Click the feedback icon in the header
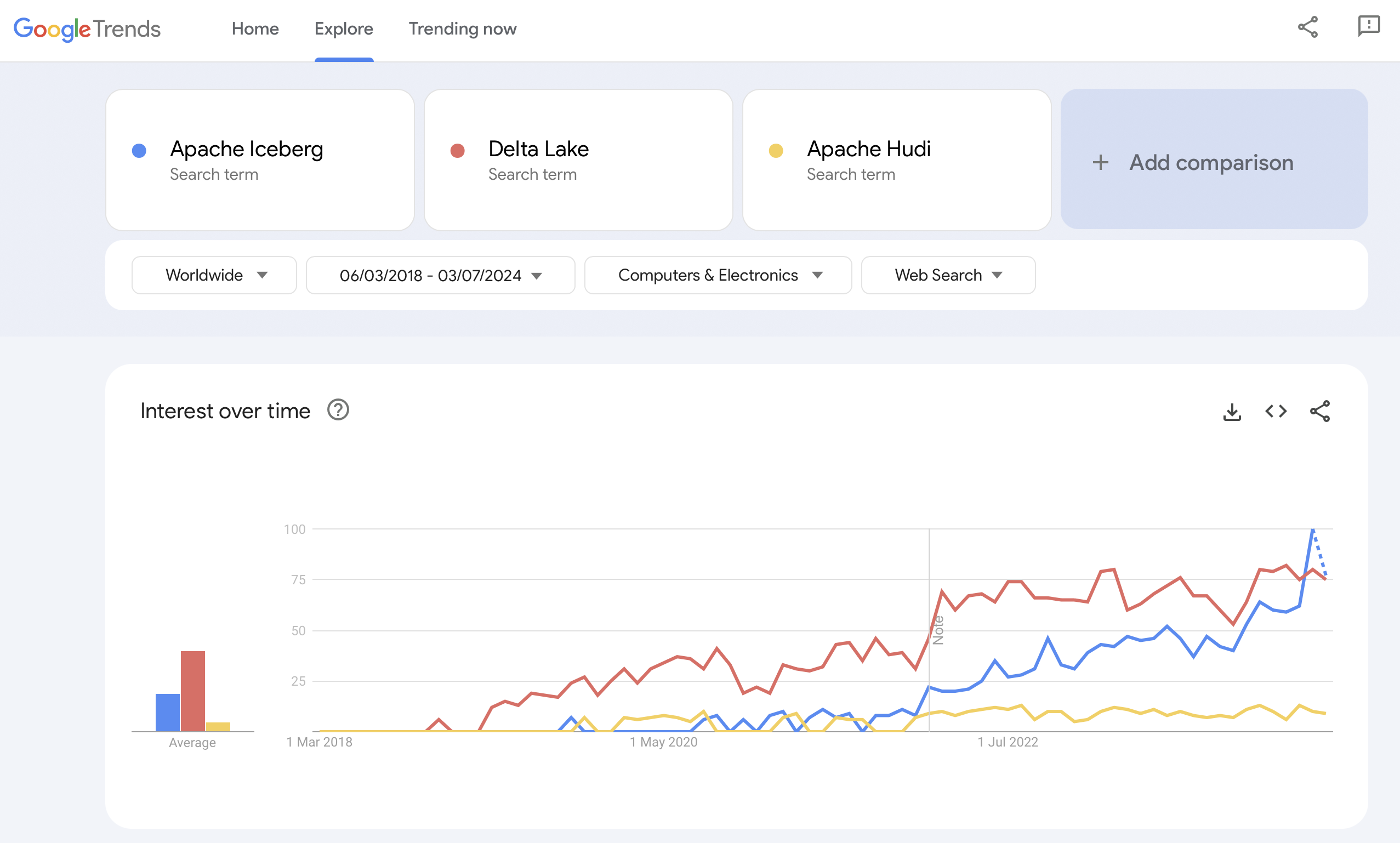The height and width of the screenshot is (843, 1400). point(1369,27)
